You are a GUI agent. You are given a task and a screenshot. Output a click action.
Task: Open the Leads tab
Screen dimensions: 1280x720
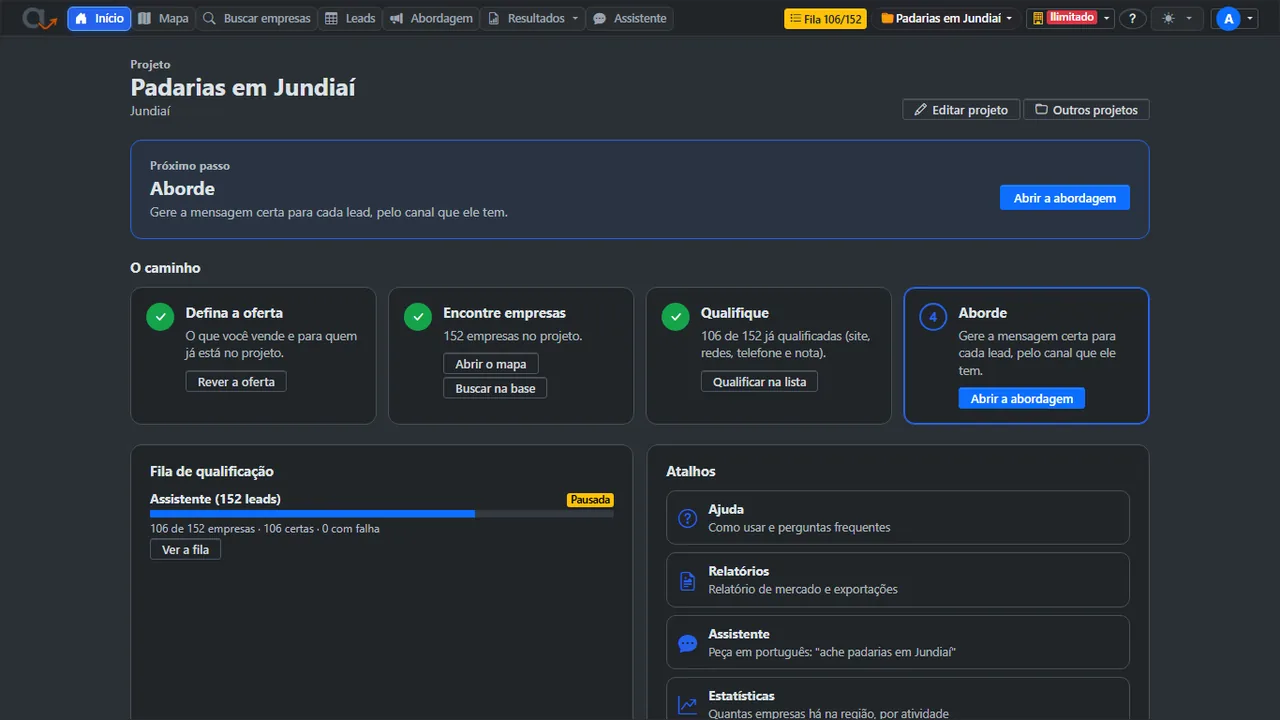pyautogui.click(x=350, y=18)
